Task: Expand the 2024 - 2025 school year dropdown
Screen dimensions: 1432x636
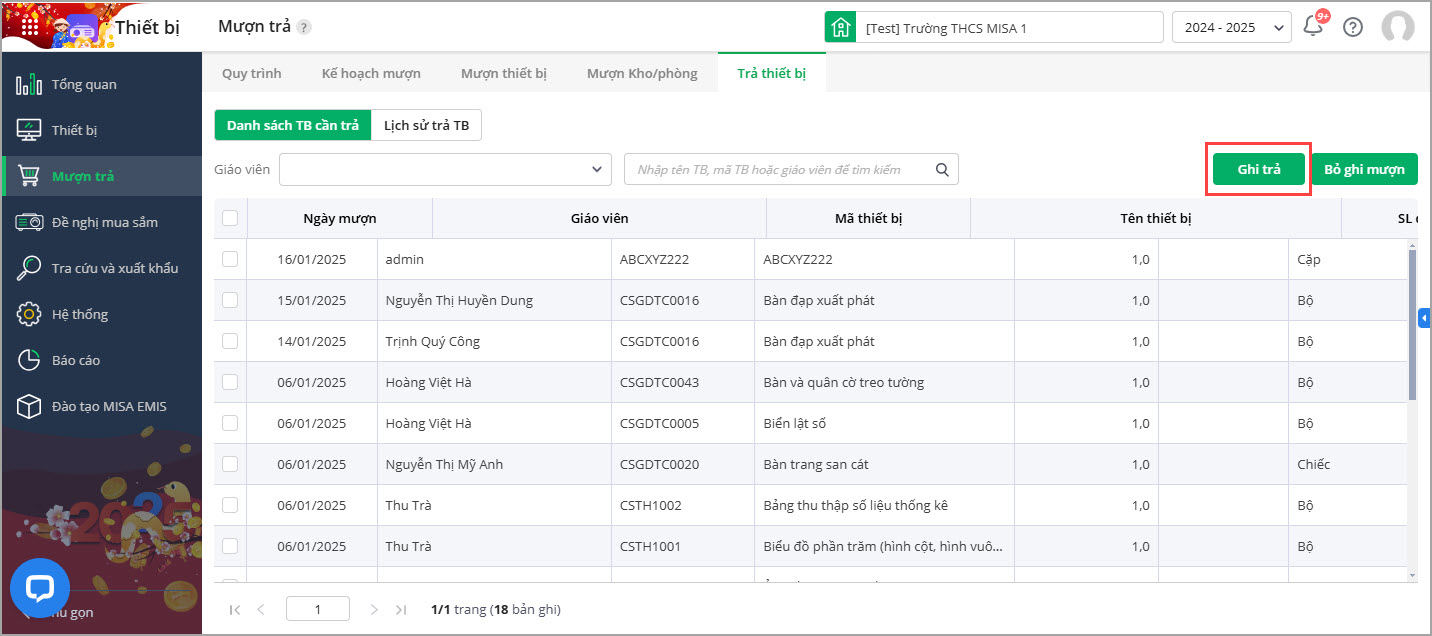Action: 1231,28
